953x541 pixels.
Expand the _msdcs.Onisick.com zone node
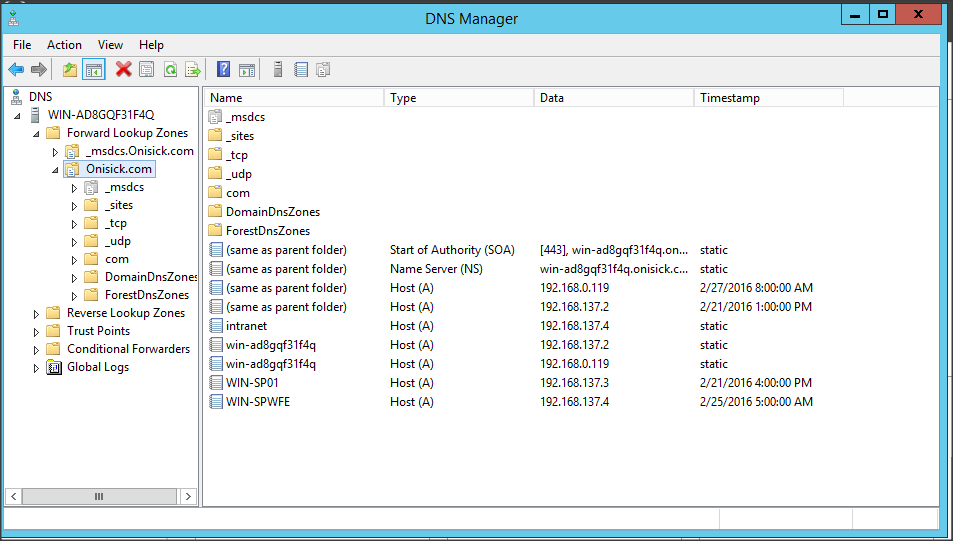tap(55, 152)
